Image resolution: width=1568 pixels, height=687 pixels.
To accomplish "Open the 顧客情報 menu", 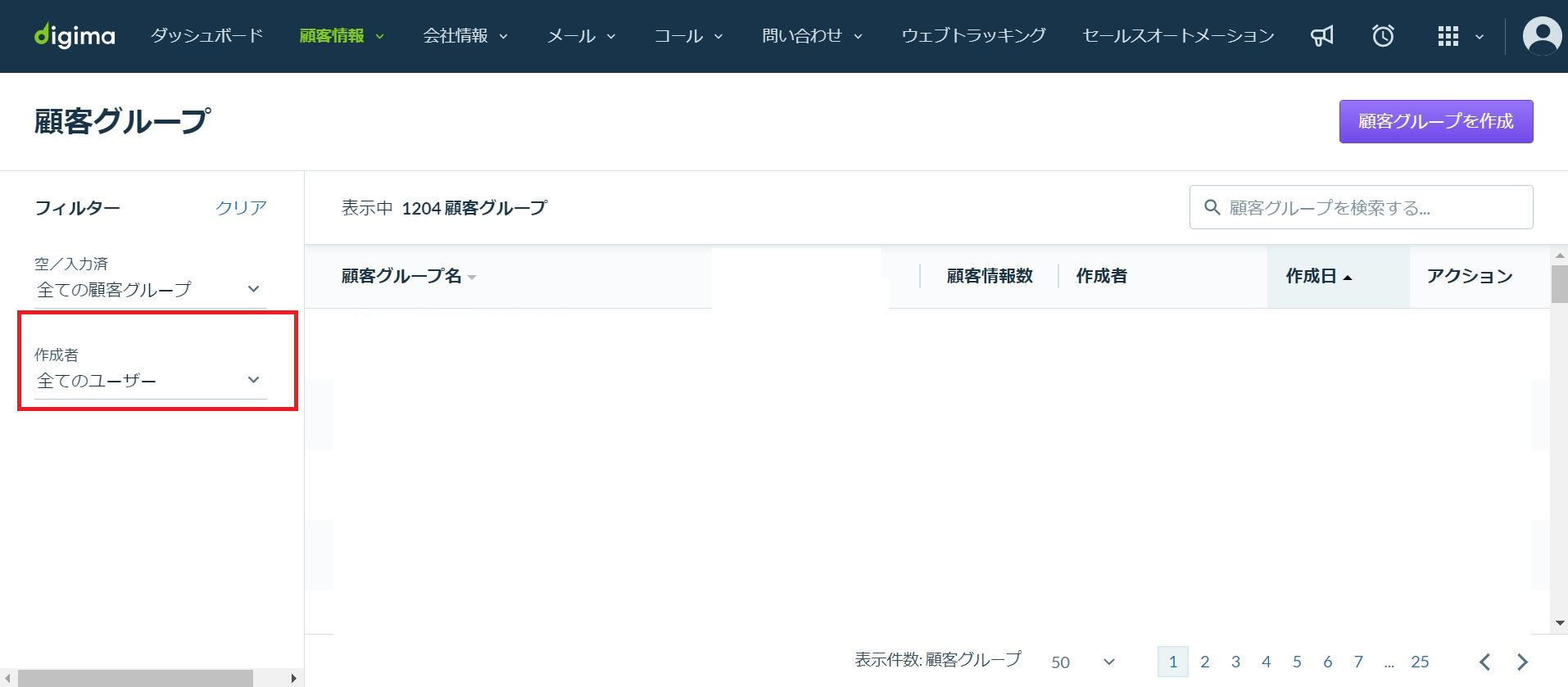I will pos(342,36).
